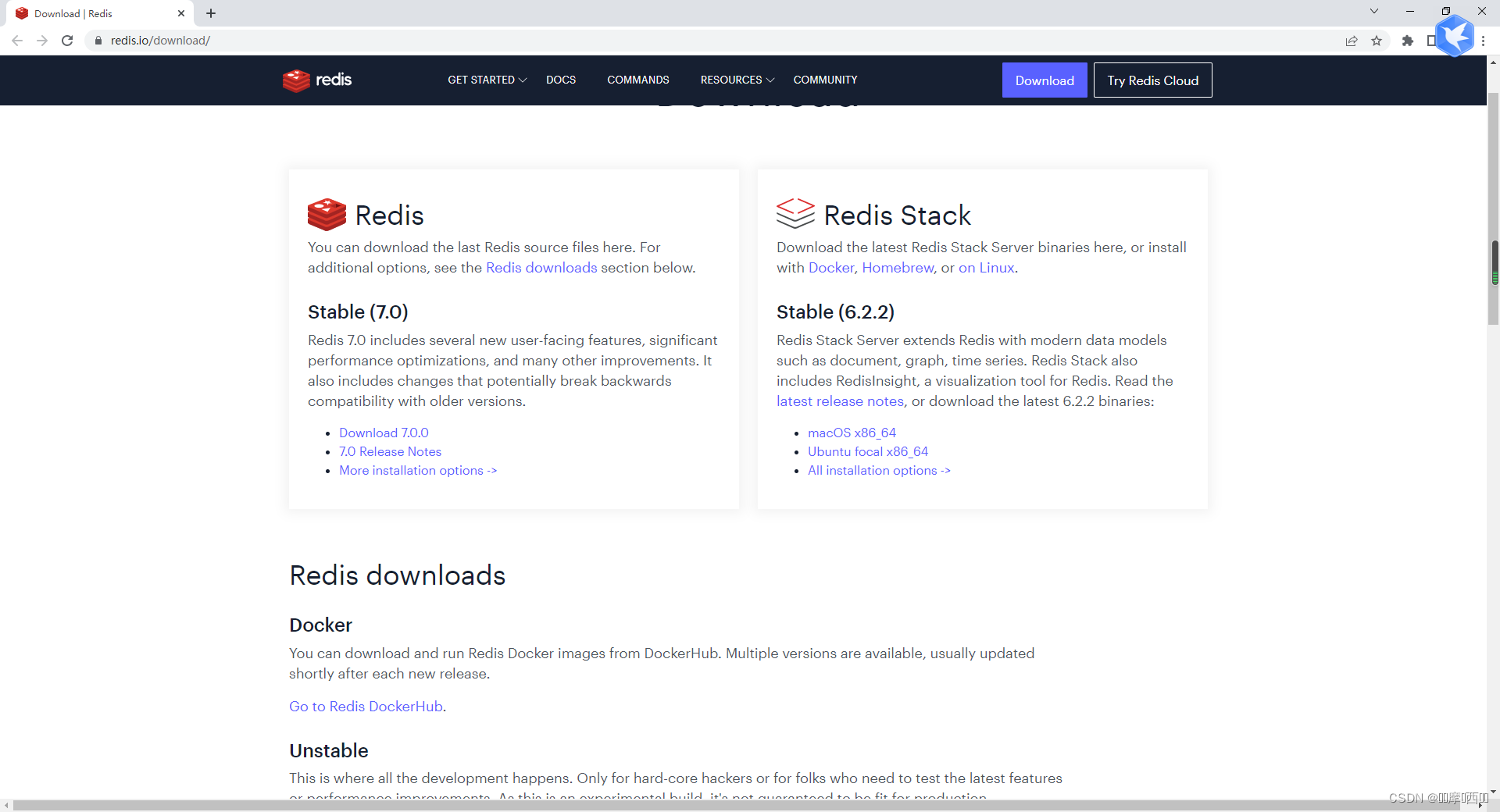Expand the GET STARTED dropdown chevron
Viewport: 1500px width, 812px height.
pos(521,80)
